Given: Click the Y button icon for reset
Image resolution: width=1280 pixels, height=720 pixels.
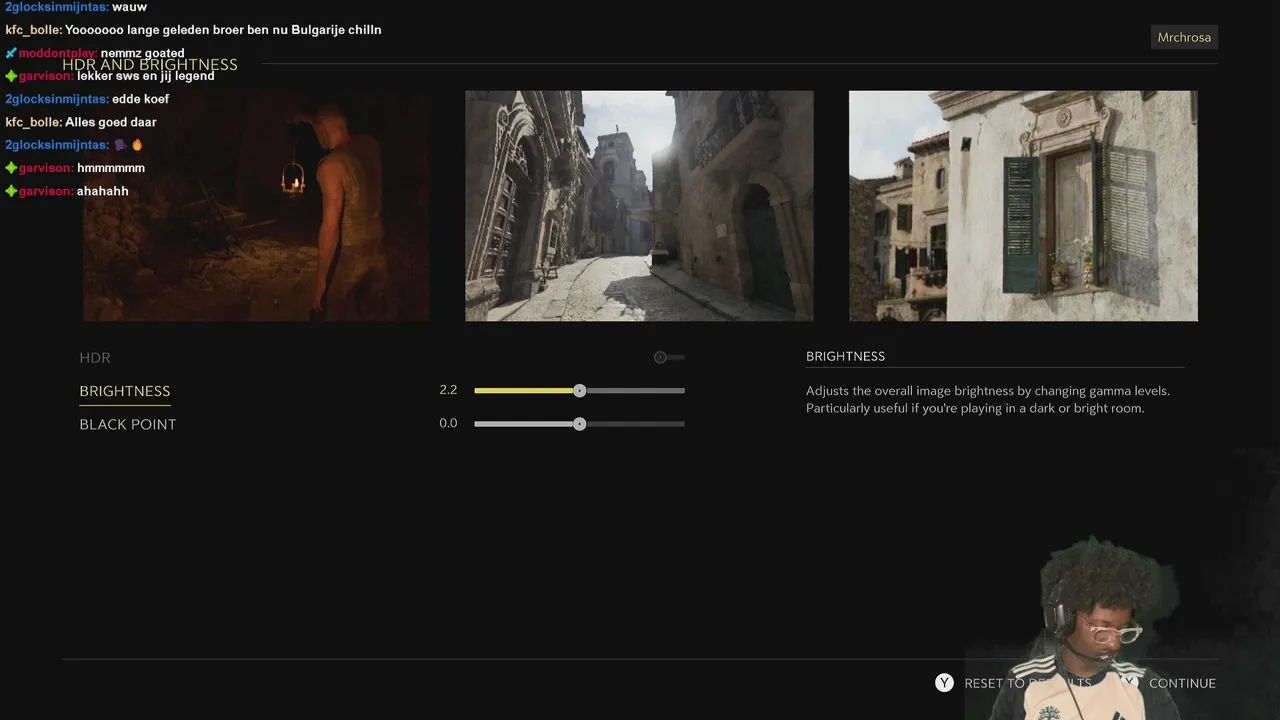Looking at the screenshot, I should [944, 683].
